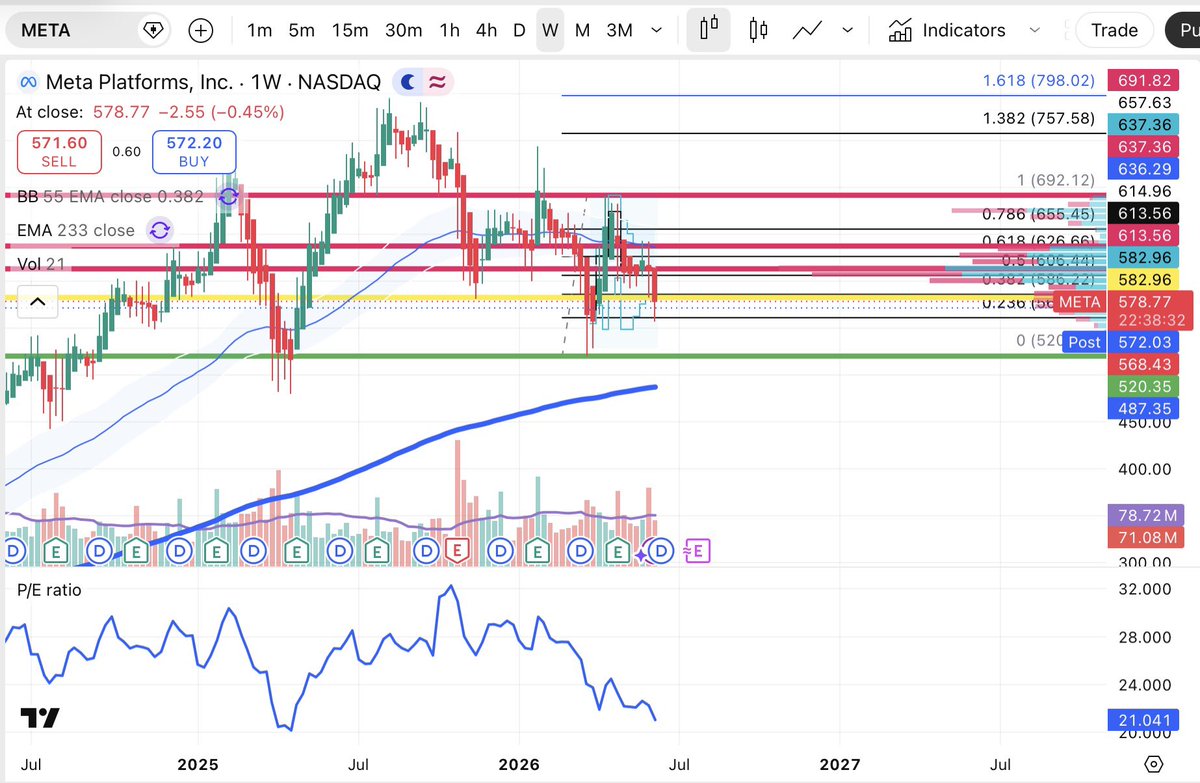This screenshot has height=783, width=1200.
Task: Click the last D dividend marker with sparkle
Action: click(660, 550)
